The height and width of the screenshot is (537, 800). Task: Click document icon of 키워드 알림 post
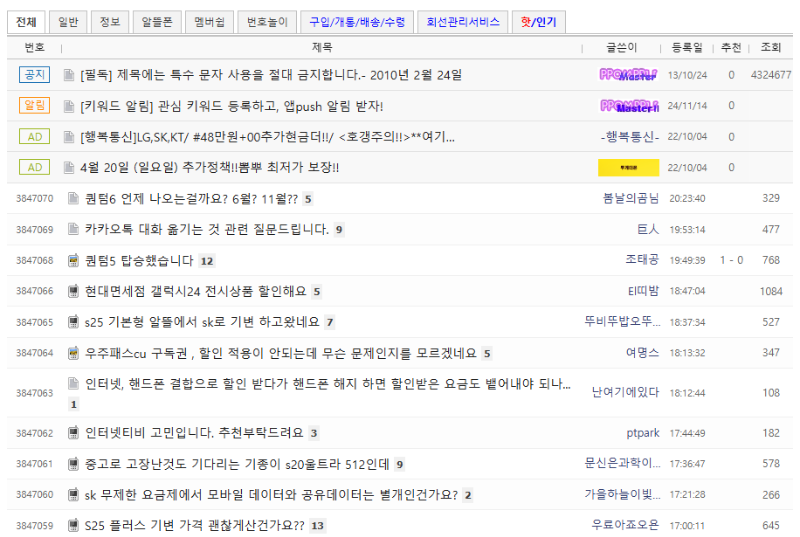click(x=69, y=106)
